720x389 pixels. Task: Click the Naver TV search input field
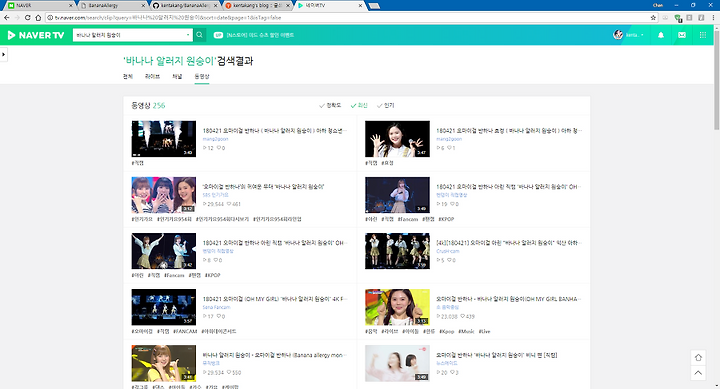129,35
